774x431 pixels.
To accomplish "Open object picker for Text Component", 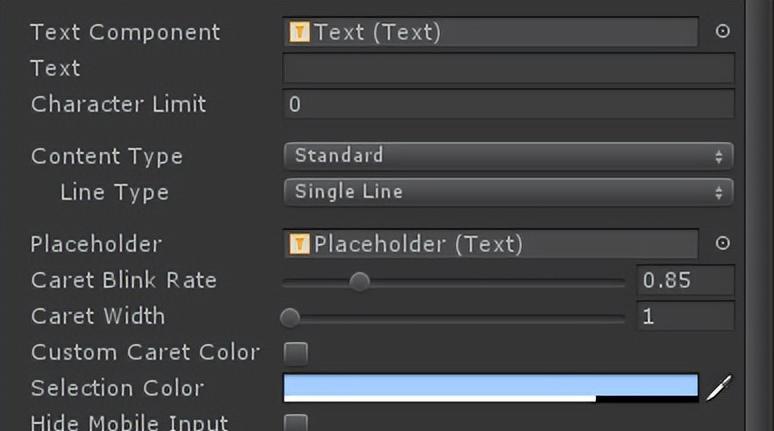I will (722, 31).
